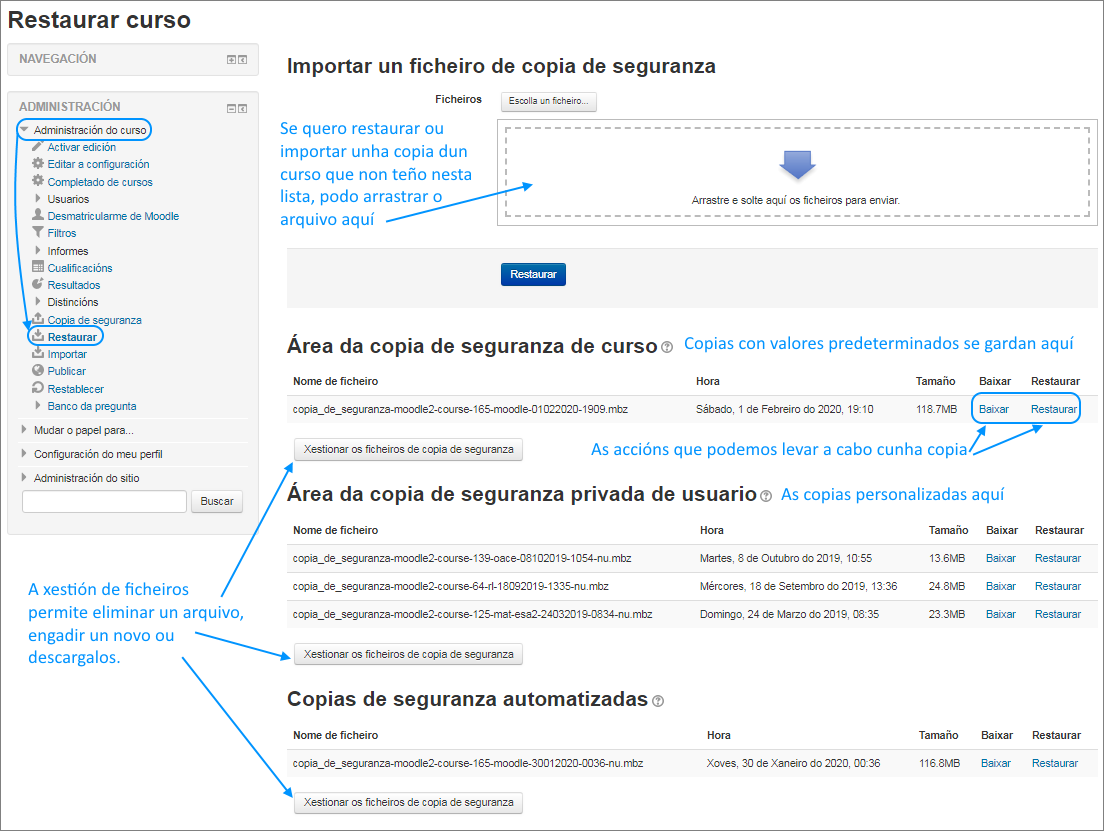Viewport: 1104px width, 831px height.
Task: Expand Banco da pregunta
Action: pos(37,406)
